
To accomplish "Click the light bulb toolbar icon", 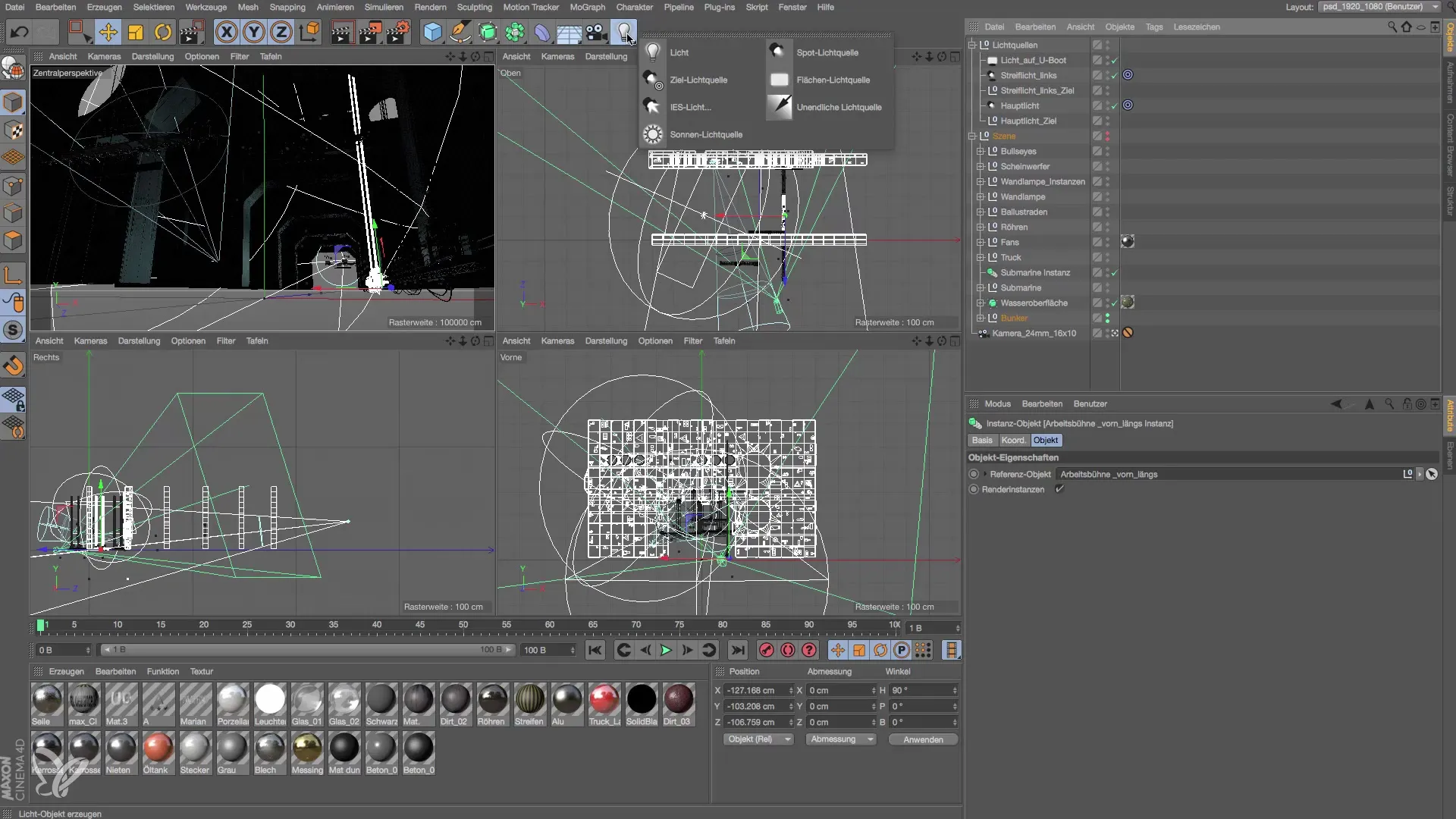I will click(x=624, y=33).
